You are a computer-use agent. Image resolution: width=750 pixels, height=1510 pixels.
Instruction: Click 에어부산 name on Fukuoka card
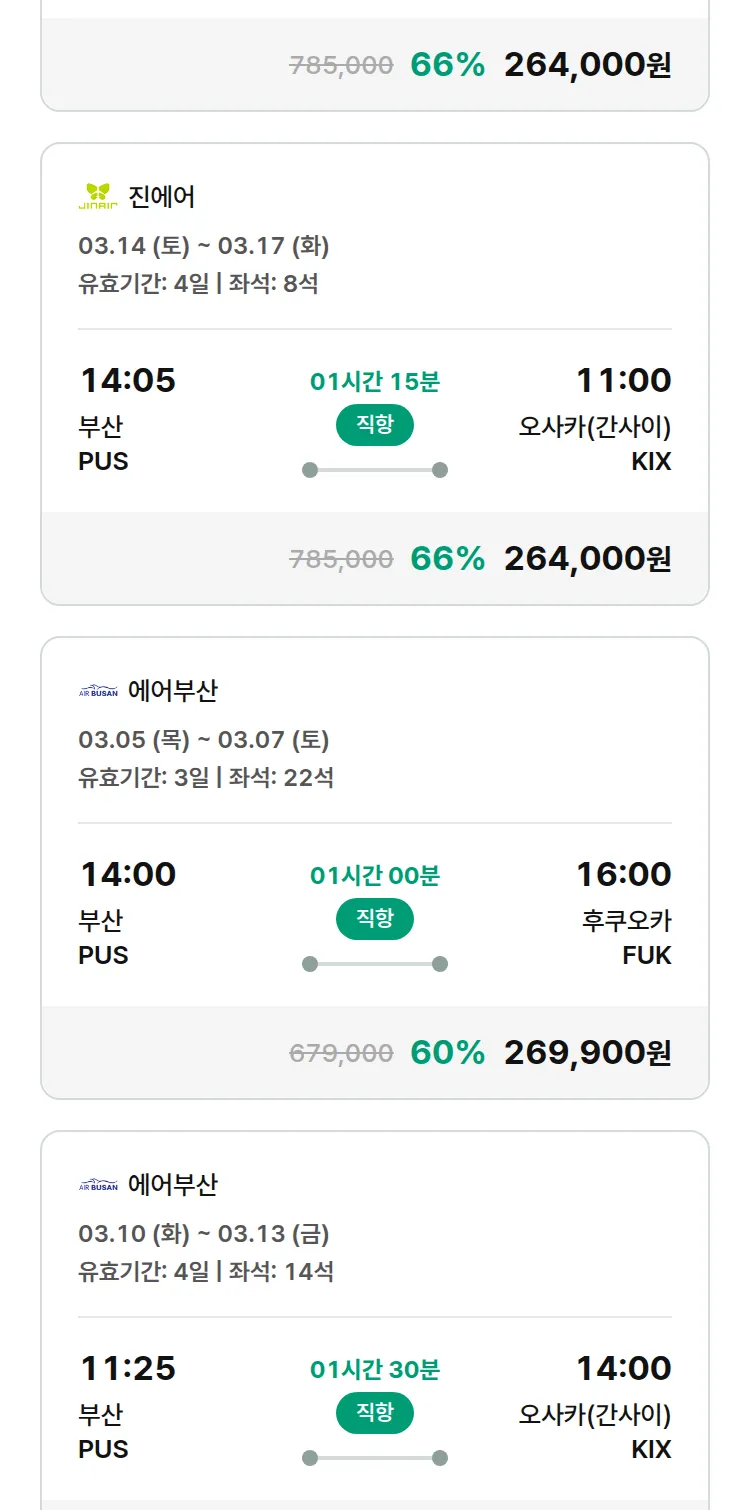coord(173,690)
